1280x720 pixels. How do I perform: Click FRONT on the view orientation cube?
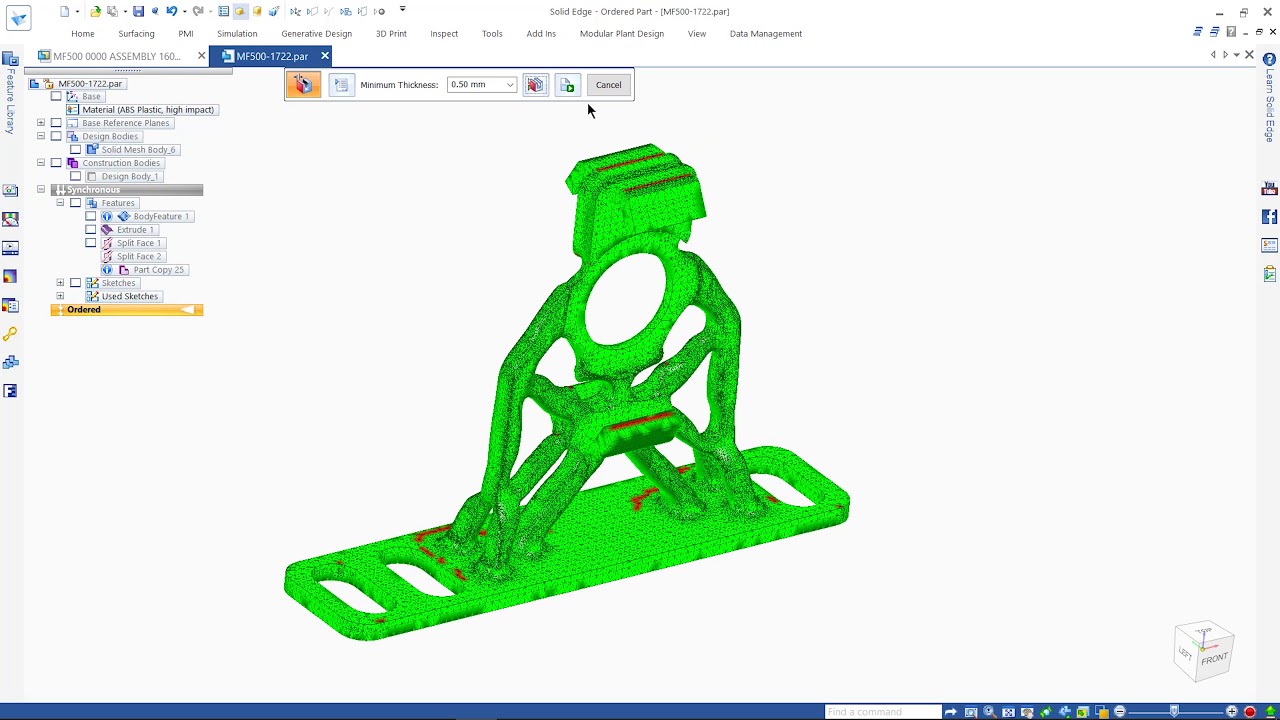pos(1214,658)
